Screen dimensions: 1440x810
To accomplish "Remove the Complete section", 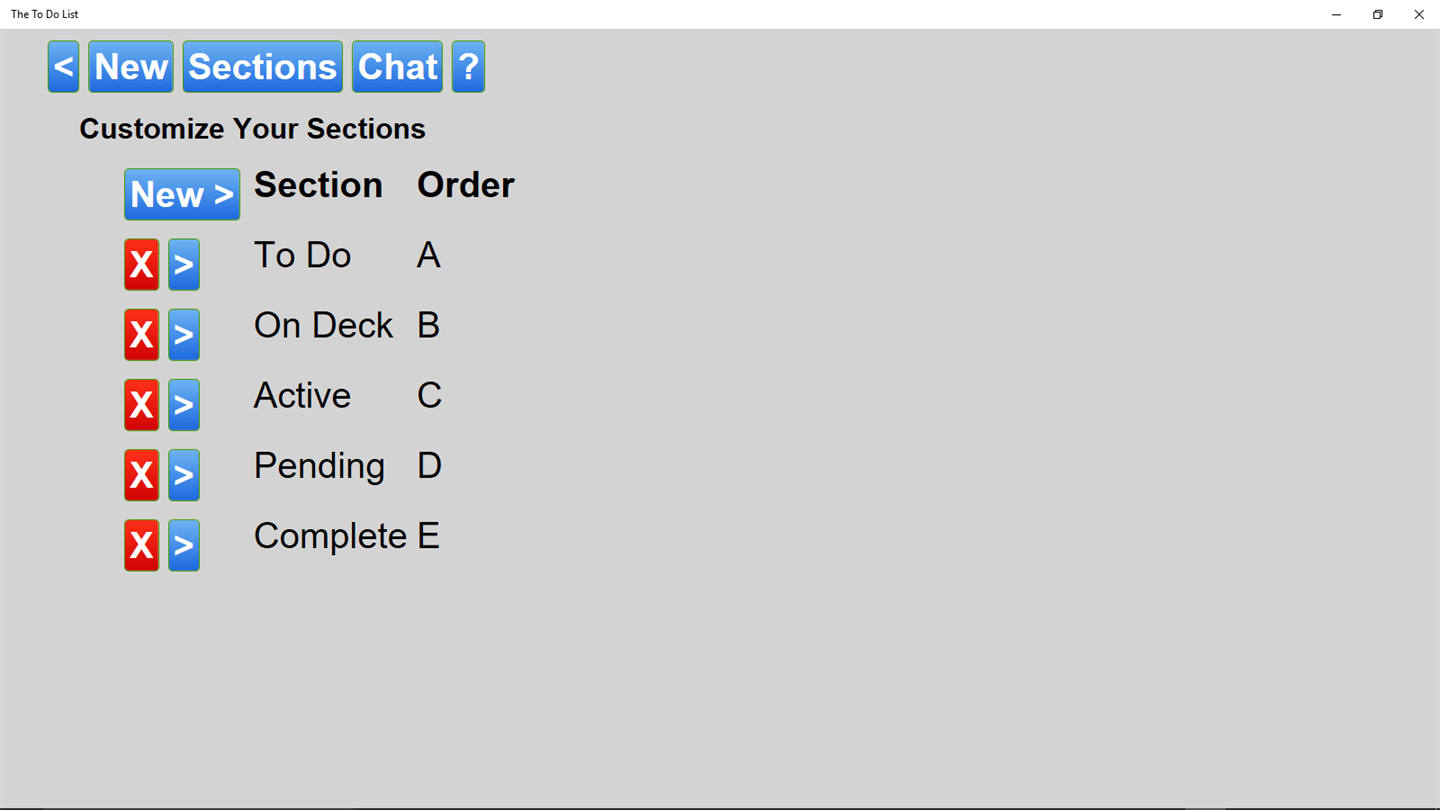I will tap(142, 545).
